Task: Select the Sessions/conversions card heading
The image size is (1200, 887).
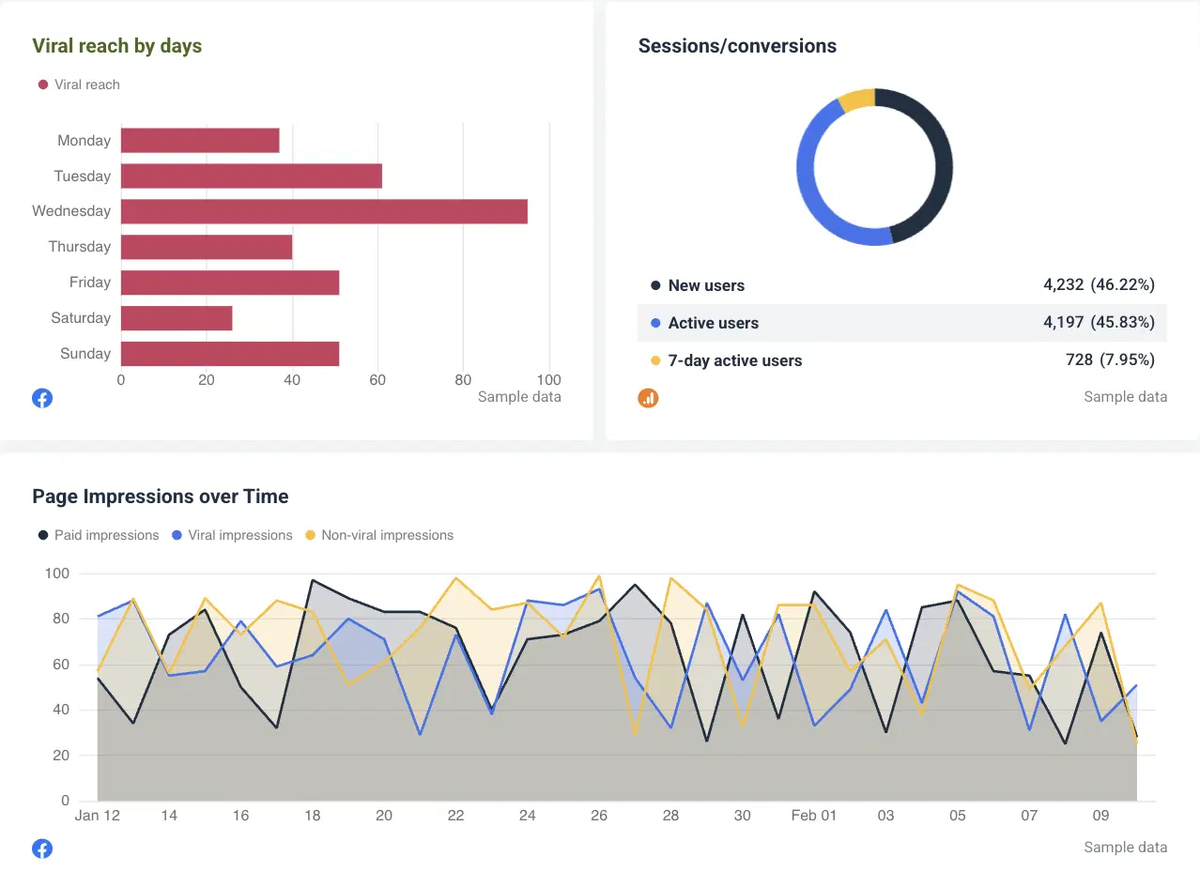Action: click(x=737, y=46)
